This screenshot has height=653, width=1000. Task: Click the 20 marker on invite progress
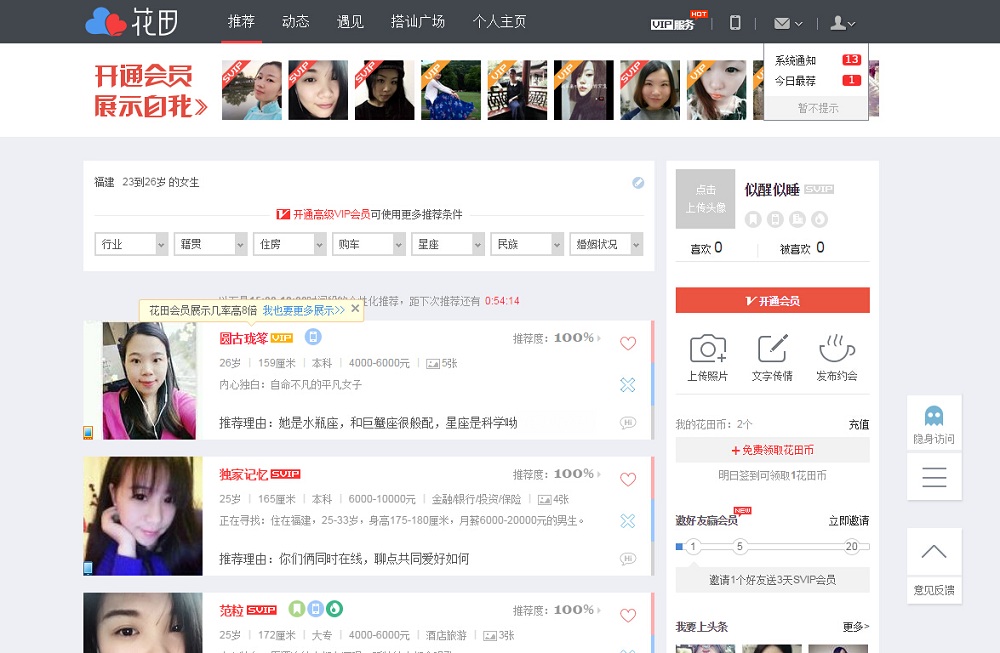point(851,546)
